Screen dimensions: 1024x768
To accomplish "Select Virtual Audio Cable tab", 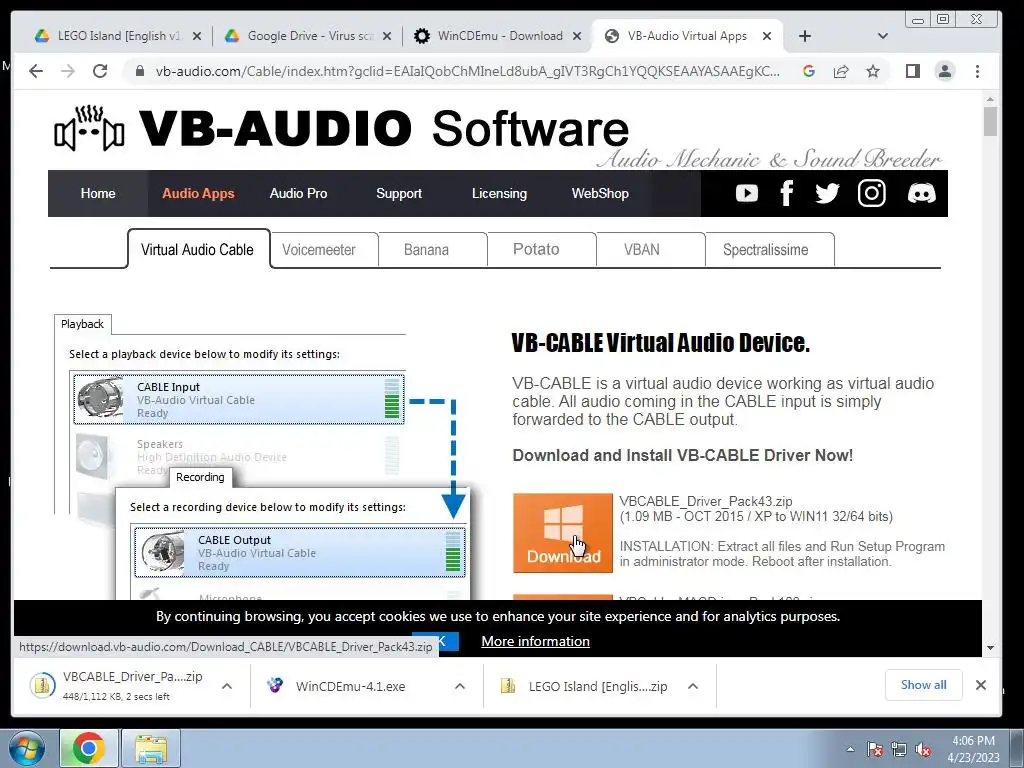I will 198,249.
